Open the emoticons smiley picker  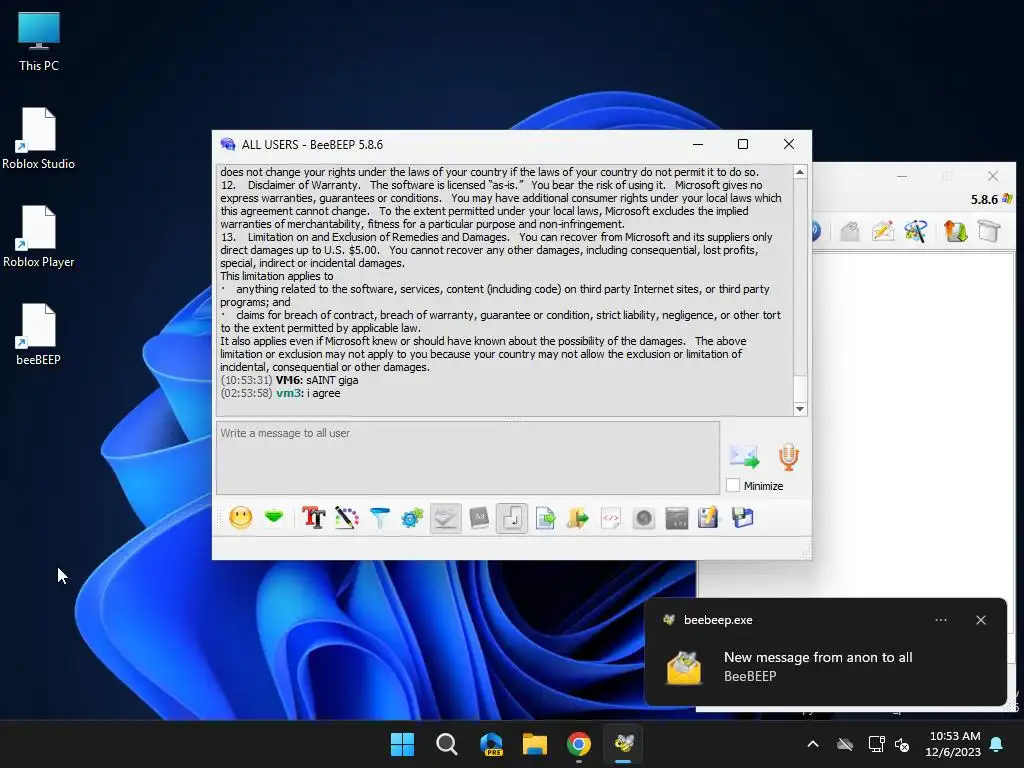[x=240, y=519]
